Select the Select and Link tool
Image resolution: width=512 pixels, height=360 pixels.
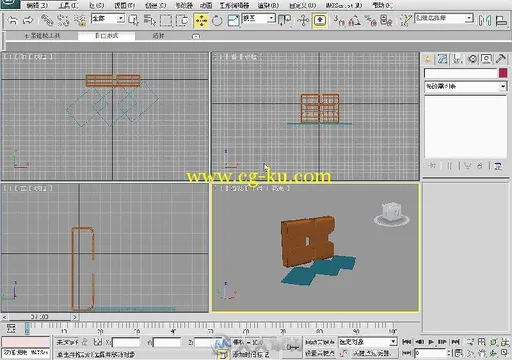click(47, 21)
